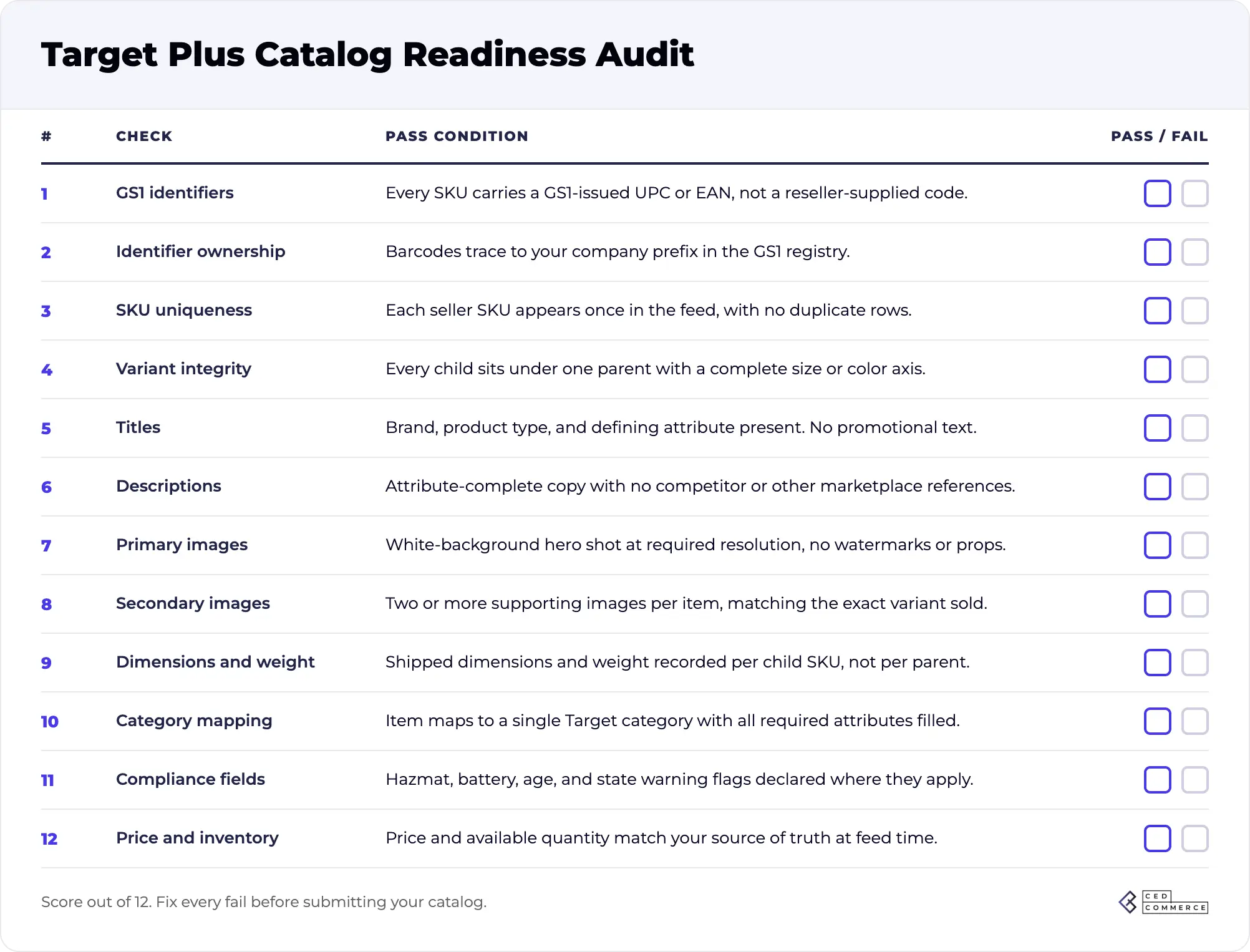Mark Category mapping as Fail
The width and height of the screenshot is (1250, 952).
(1195, 721)
